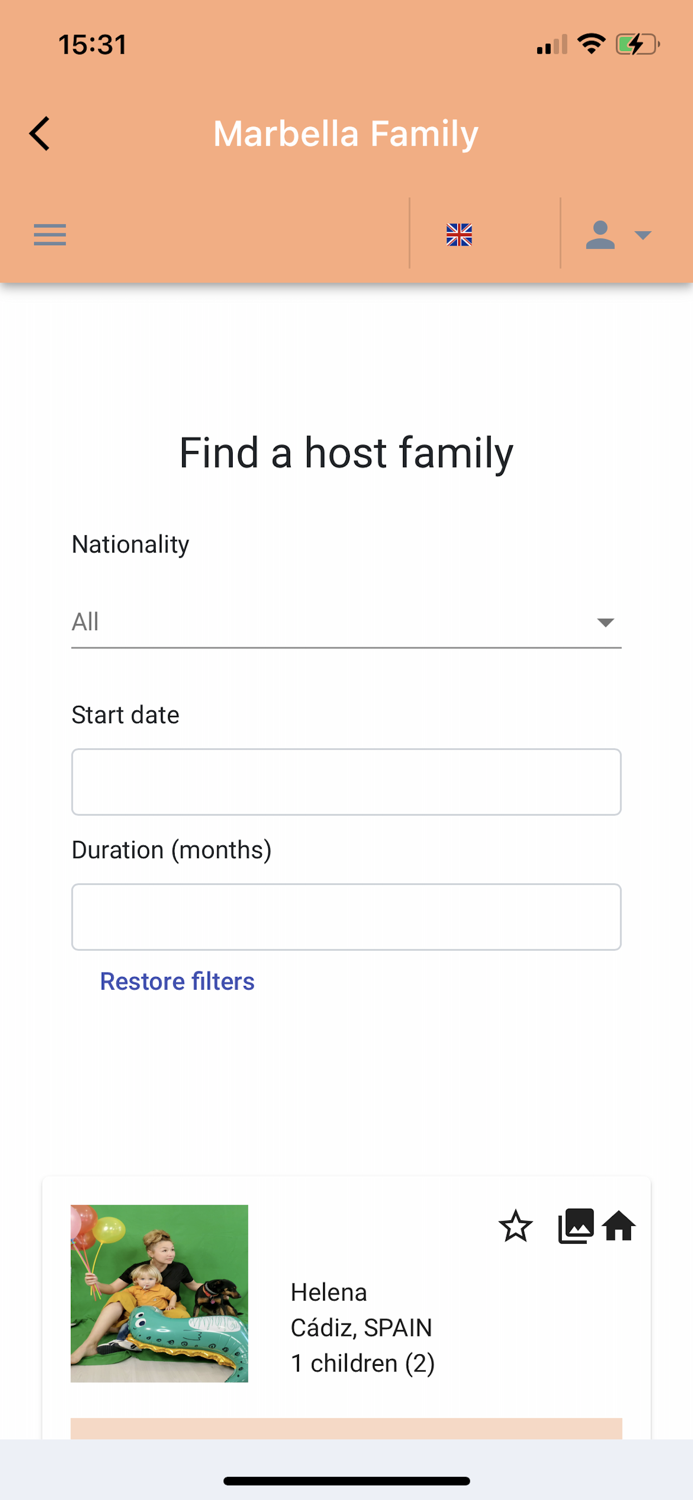Open the hamburger navigation menu
The height and width of the screenshot is (1500, 693).
50,235
